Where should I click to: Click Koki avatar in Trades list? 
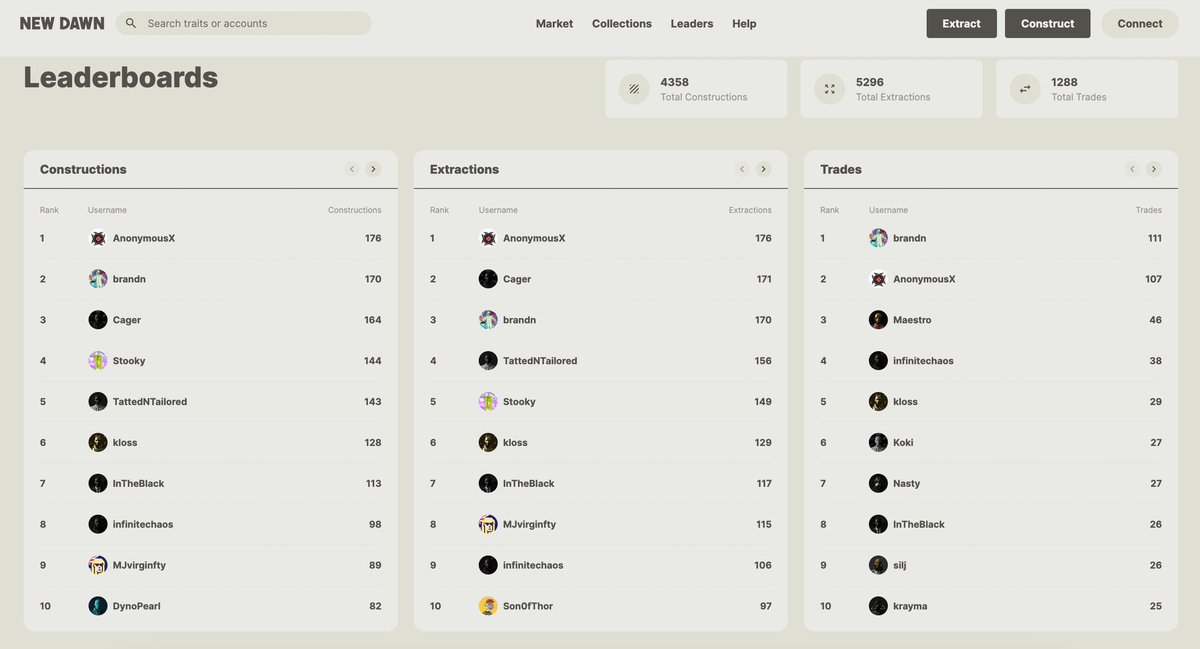click(878, 442)
